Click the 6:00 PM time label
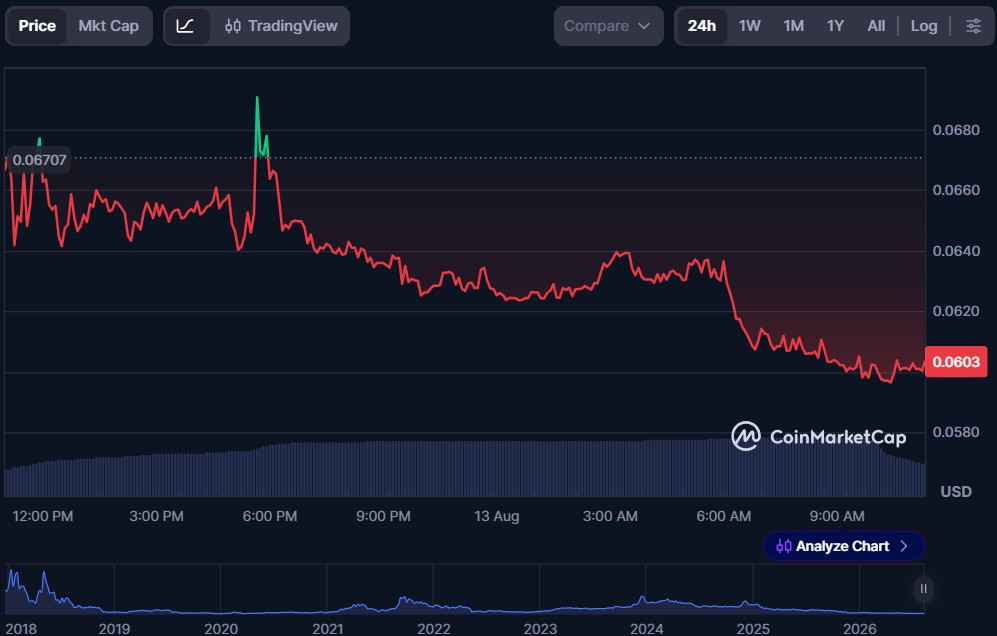This screenshot has height=636, width=997. coord(270,516)
